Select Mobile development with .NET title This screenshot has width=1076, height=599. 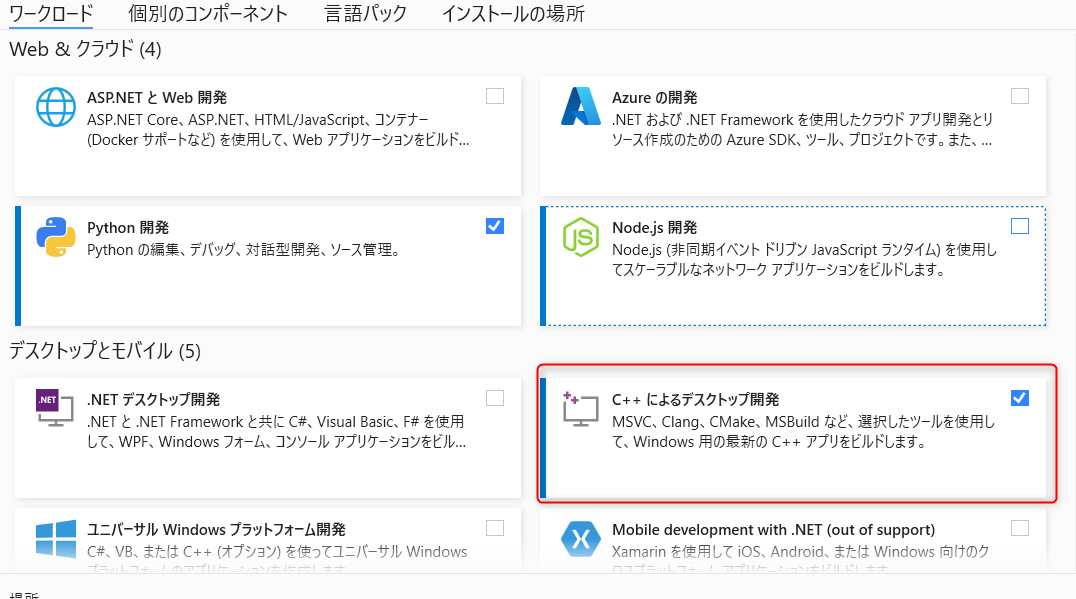point(773,530)
